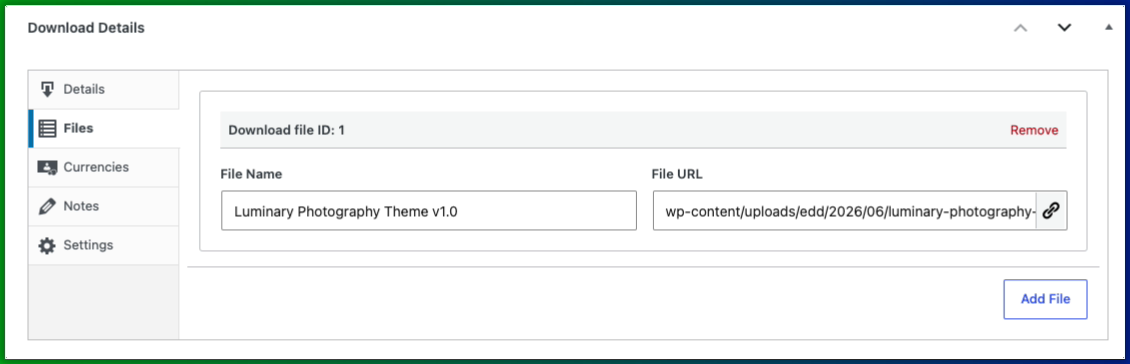Focus the File Name input field

click(429, 210)
